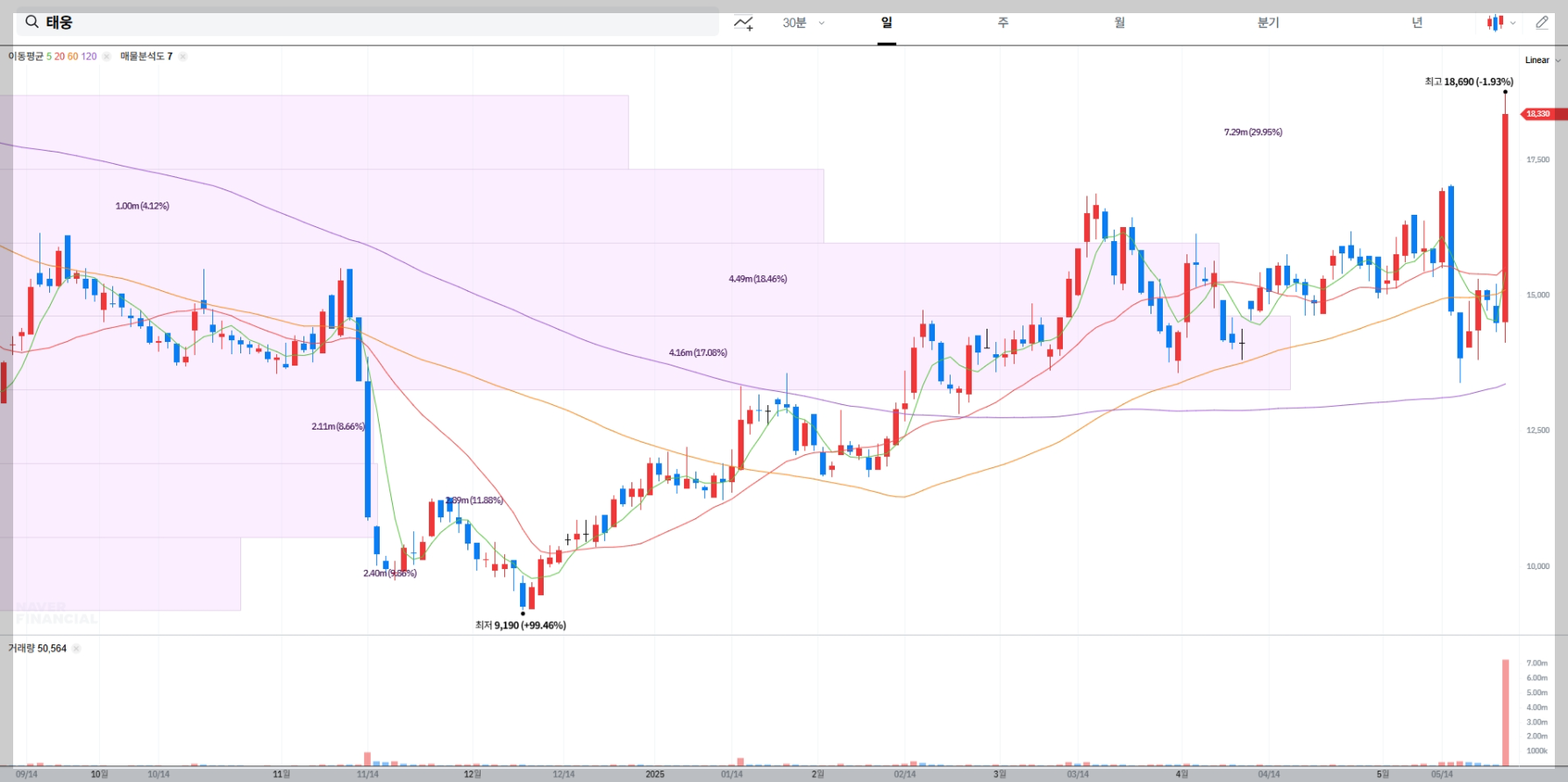The image size is (1568, 782).
Task: Click the 1.00m (4.12%) volume profile label
Action: [x=142, y=206]
